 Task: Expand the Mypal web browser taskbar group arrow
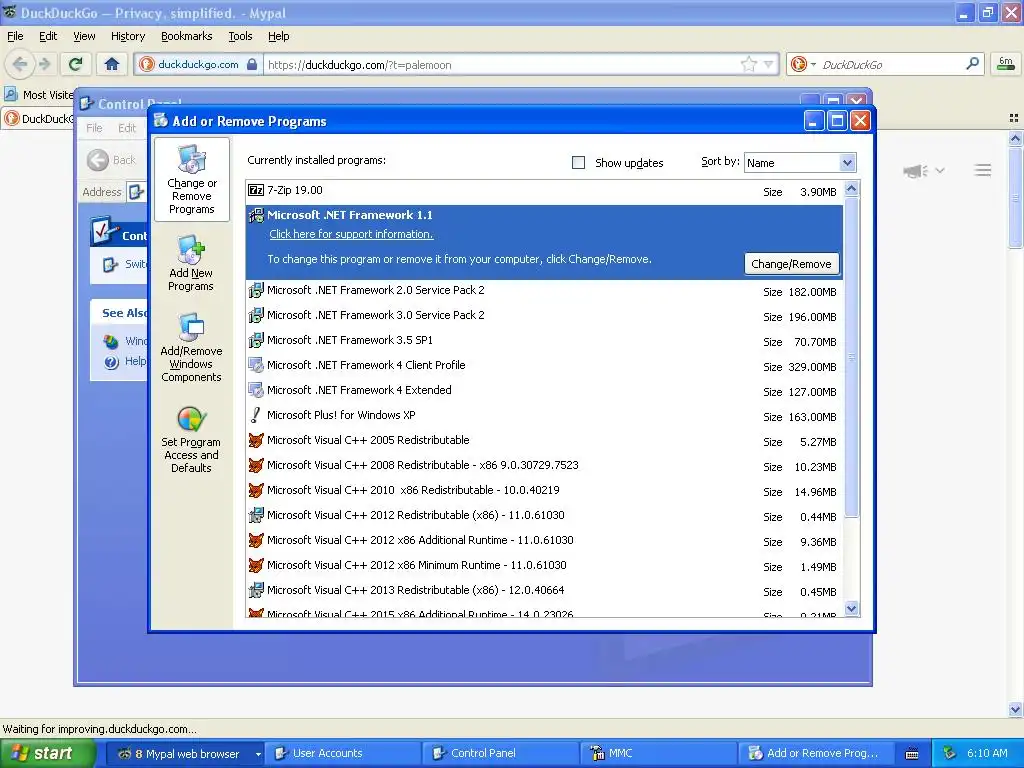[x=258, y=754]
